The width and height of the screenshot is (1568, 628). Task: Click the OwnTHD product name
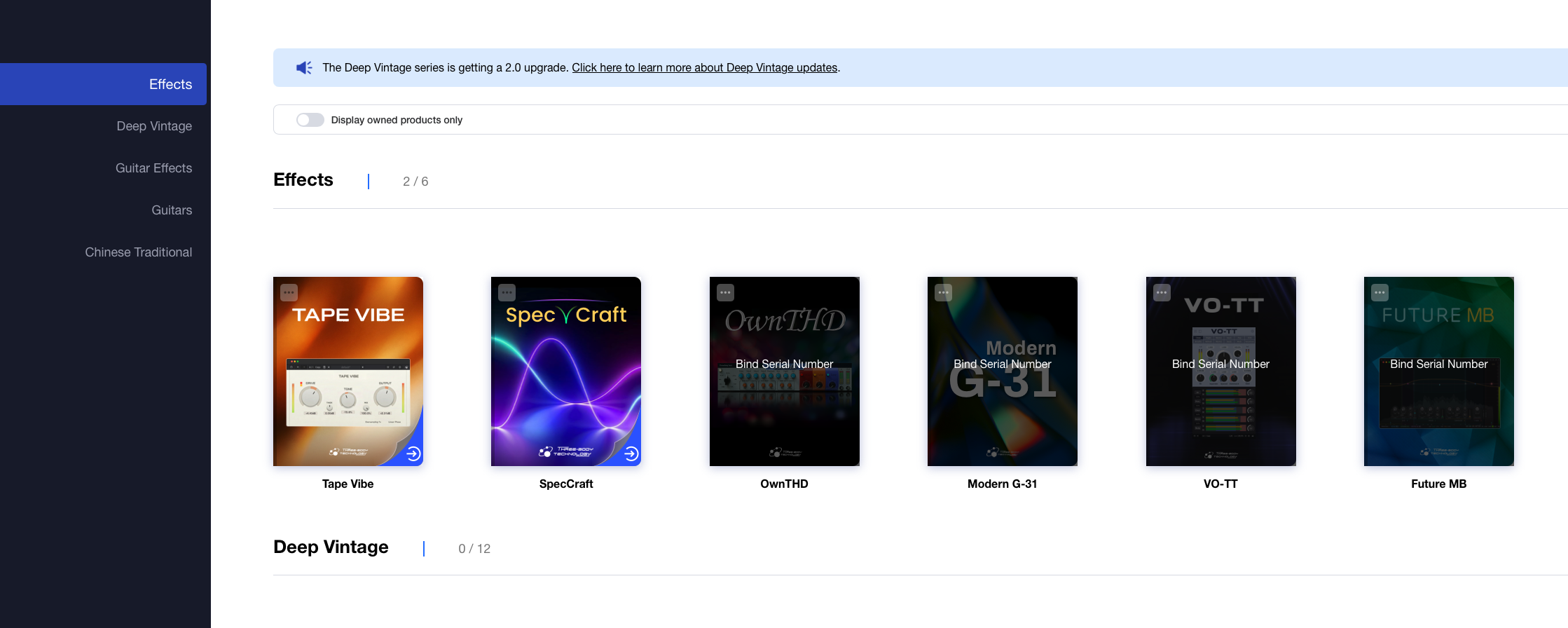coord(784,484)
